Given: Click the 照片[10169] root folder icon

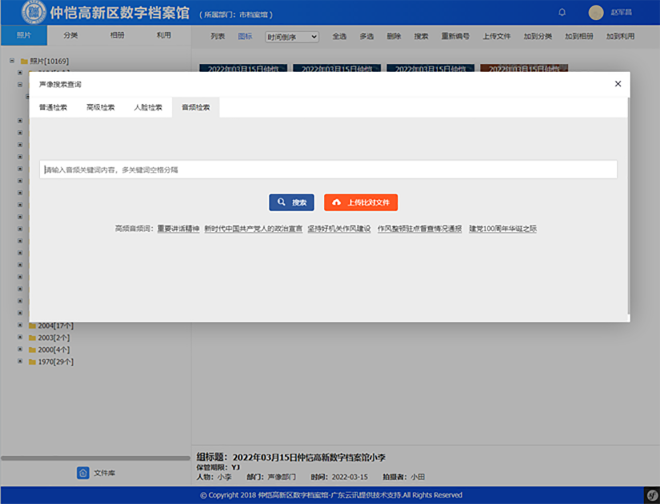Looking at the screenshot, I should 23,61.
